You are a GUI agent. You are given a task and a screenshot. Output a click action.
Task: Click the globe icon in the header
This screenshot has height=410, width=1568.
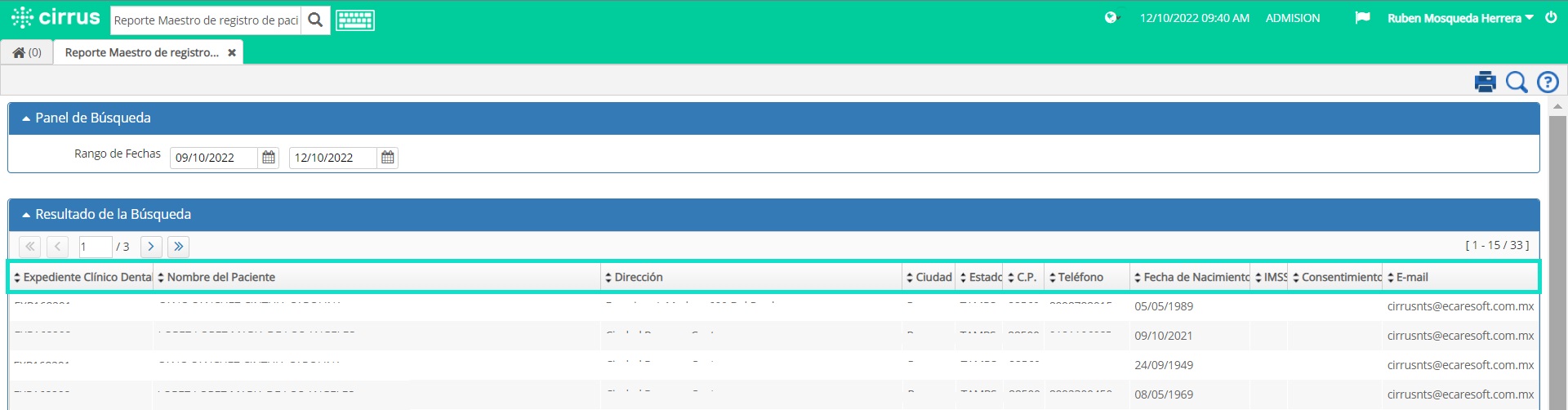(x=1111, y=17)
